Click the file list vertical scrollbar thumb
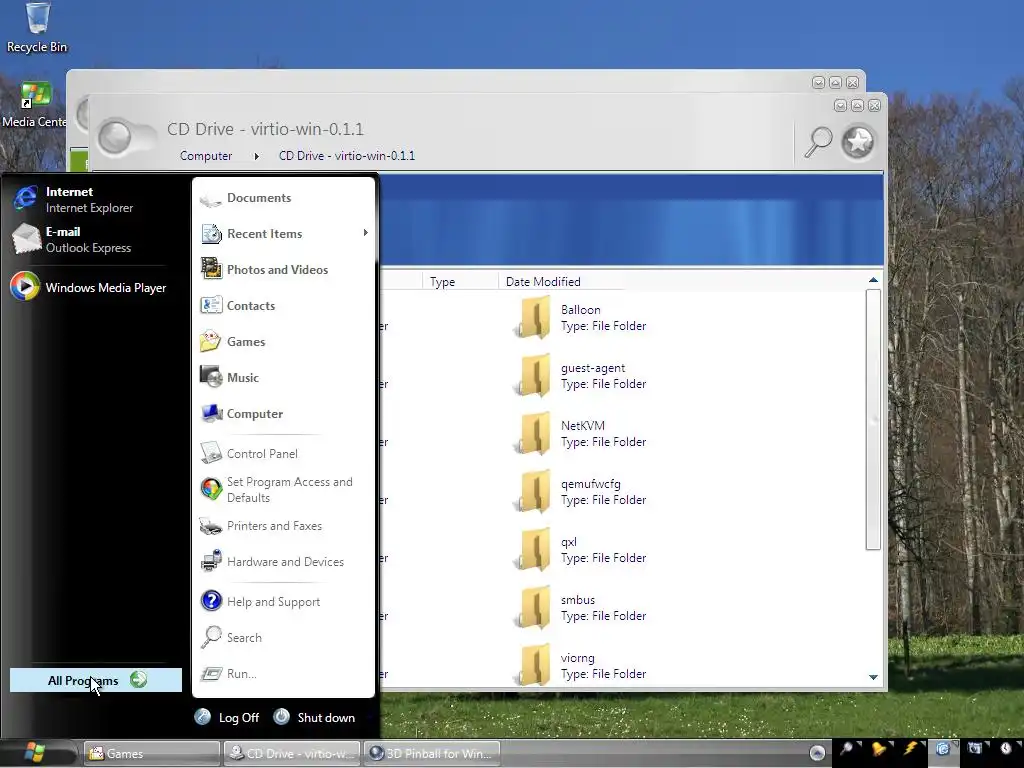The height and width of the screenshot is (768, 1024). (x=873, y=420)
